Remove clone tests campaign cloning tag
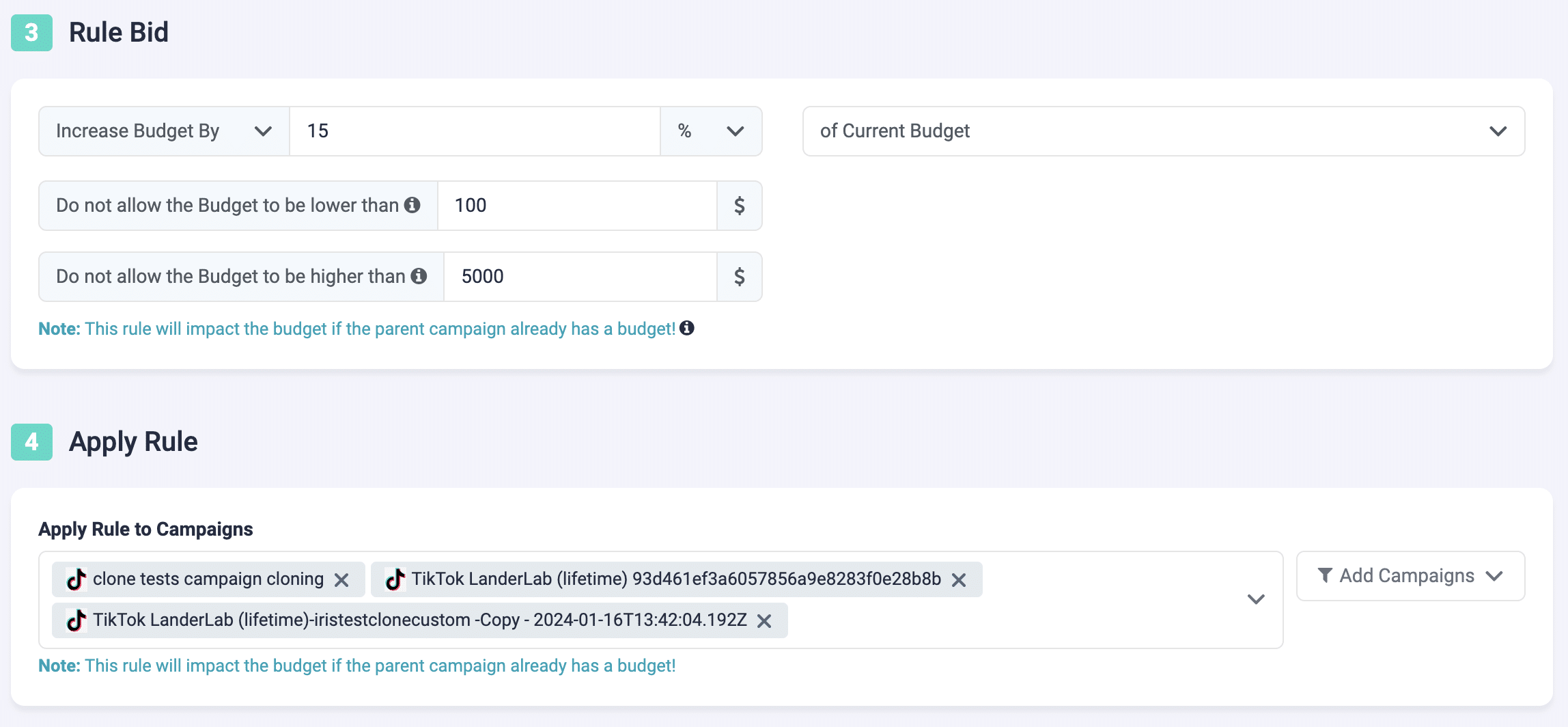Screen dimensions: 1568x727 tap(341, 580)
